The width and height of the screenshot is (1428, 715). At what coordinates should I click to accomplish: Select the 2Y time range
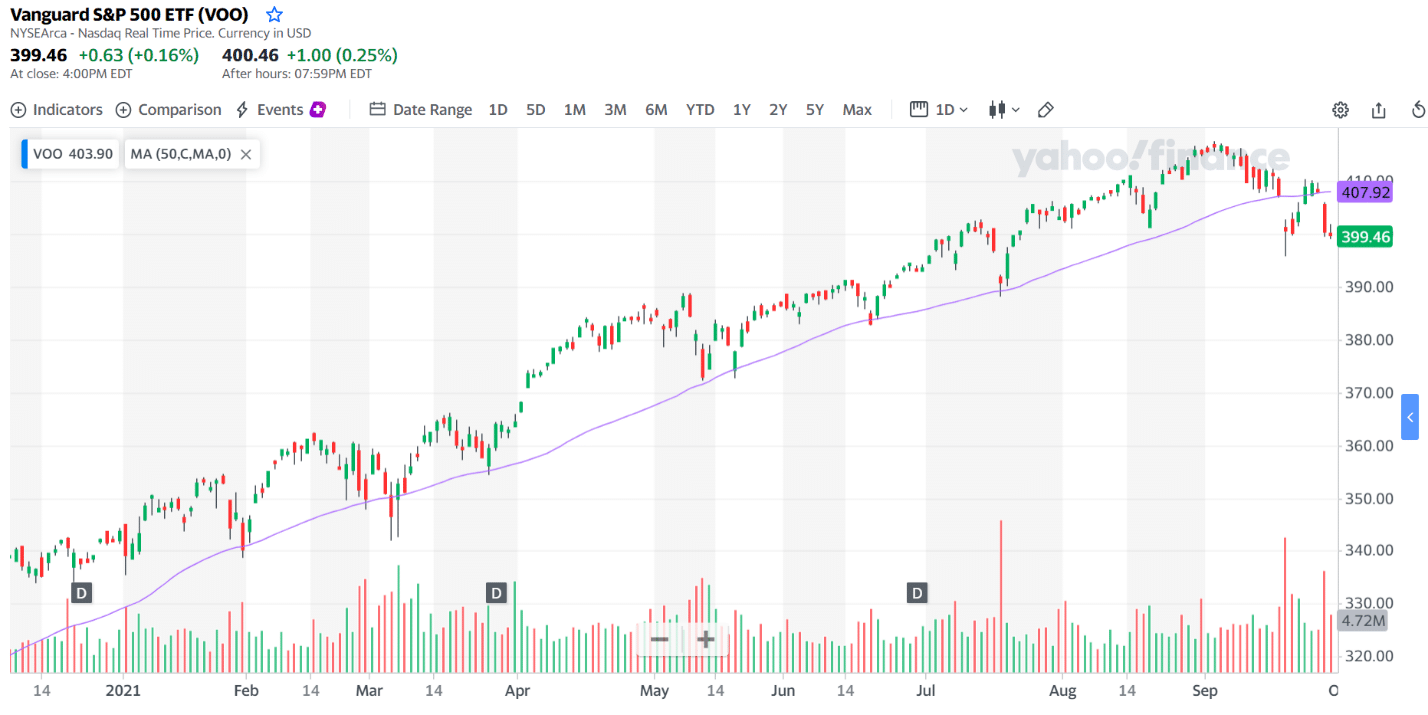pos(778,109)
